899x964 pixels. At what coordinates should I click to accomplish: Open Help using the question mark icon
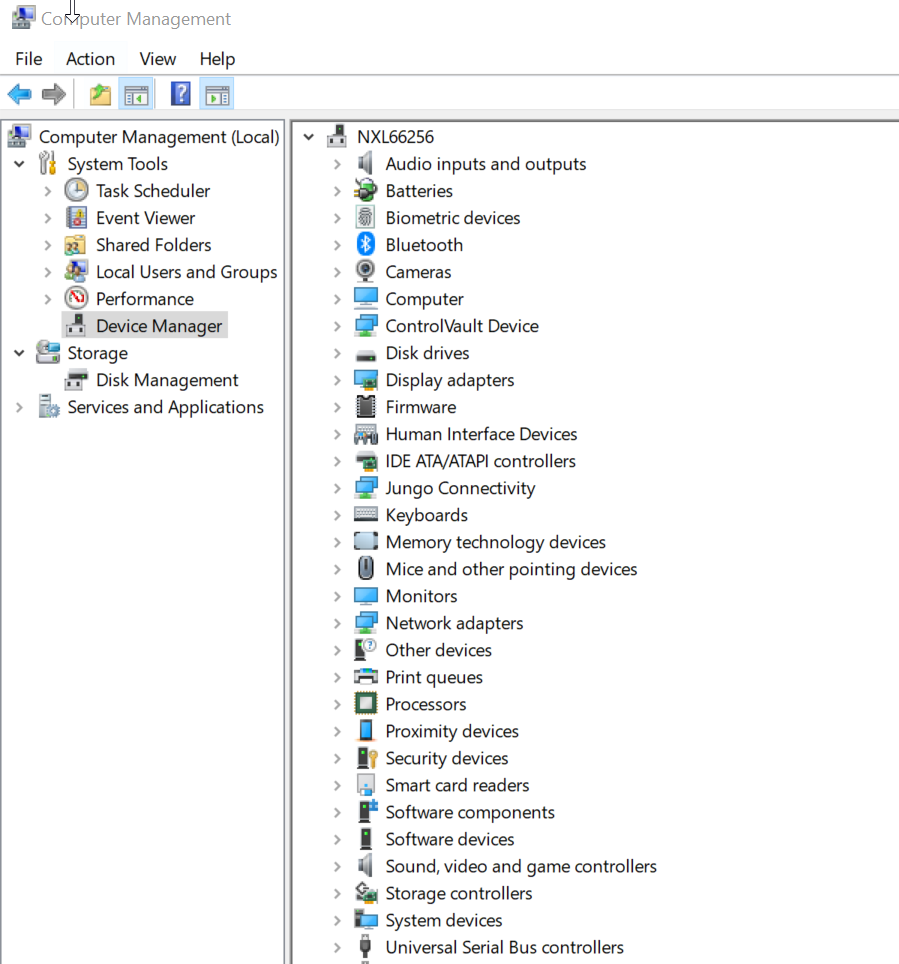tap(180, 94)
